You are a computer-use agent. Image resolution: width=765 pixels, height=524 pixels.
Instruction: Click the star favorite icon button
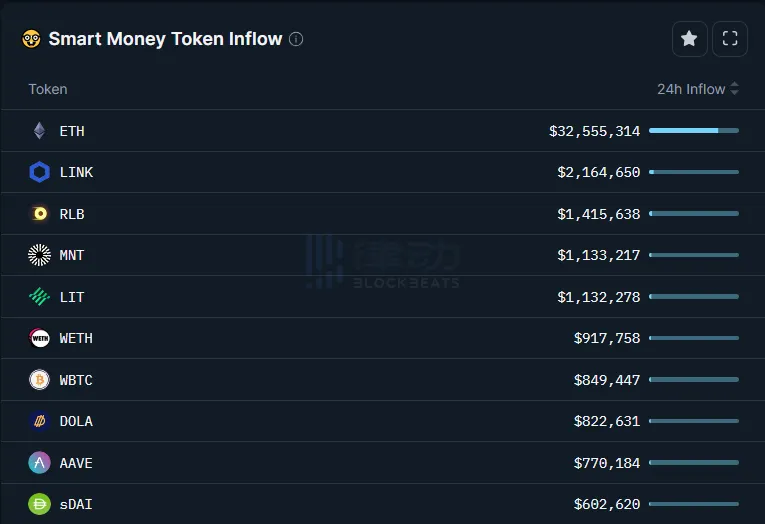pos(689,39)
